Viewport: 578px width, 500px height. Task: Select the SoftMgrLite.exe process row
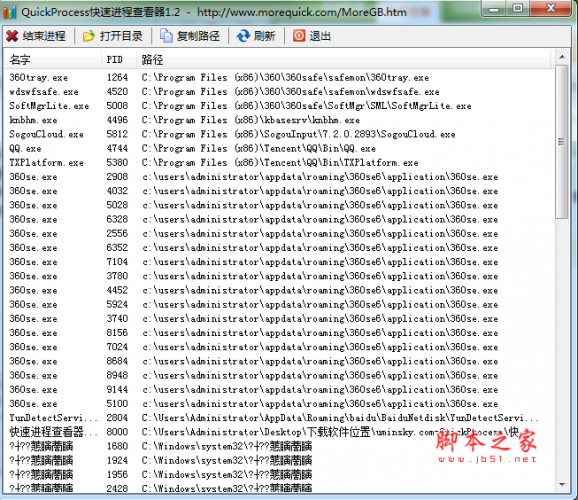point(279,106)
